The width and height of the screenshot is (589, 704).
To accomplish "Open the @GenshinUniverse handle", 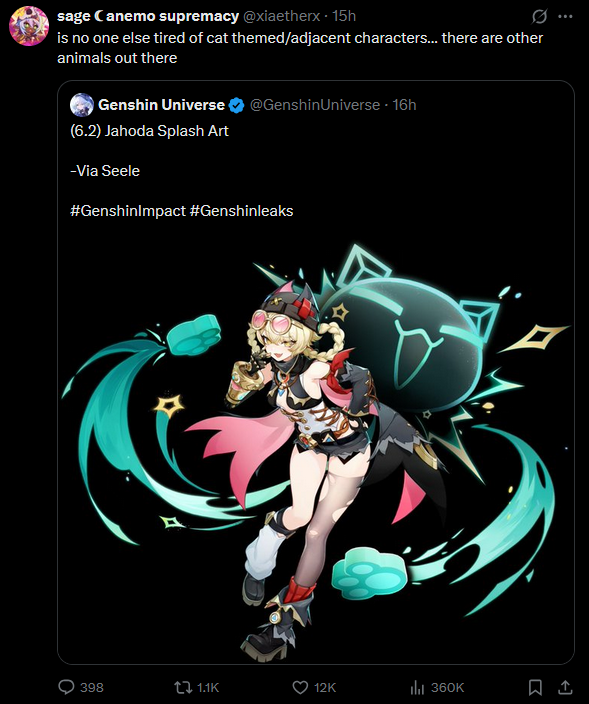I will tap(315, 105).
